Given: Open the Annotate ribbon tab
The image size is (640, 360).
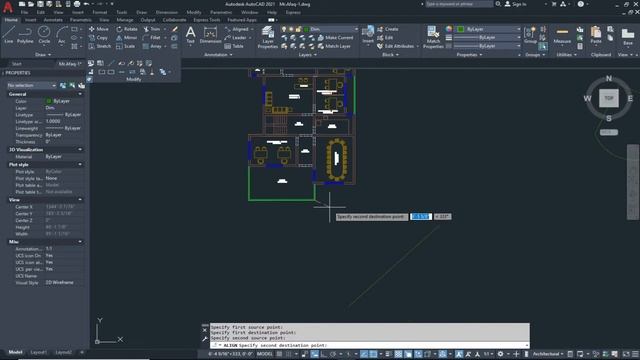Looking at the screenshot, I should pos(53,20).
